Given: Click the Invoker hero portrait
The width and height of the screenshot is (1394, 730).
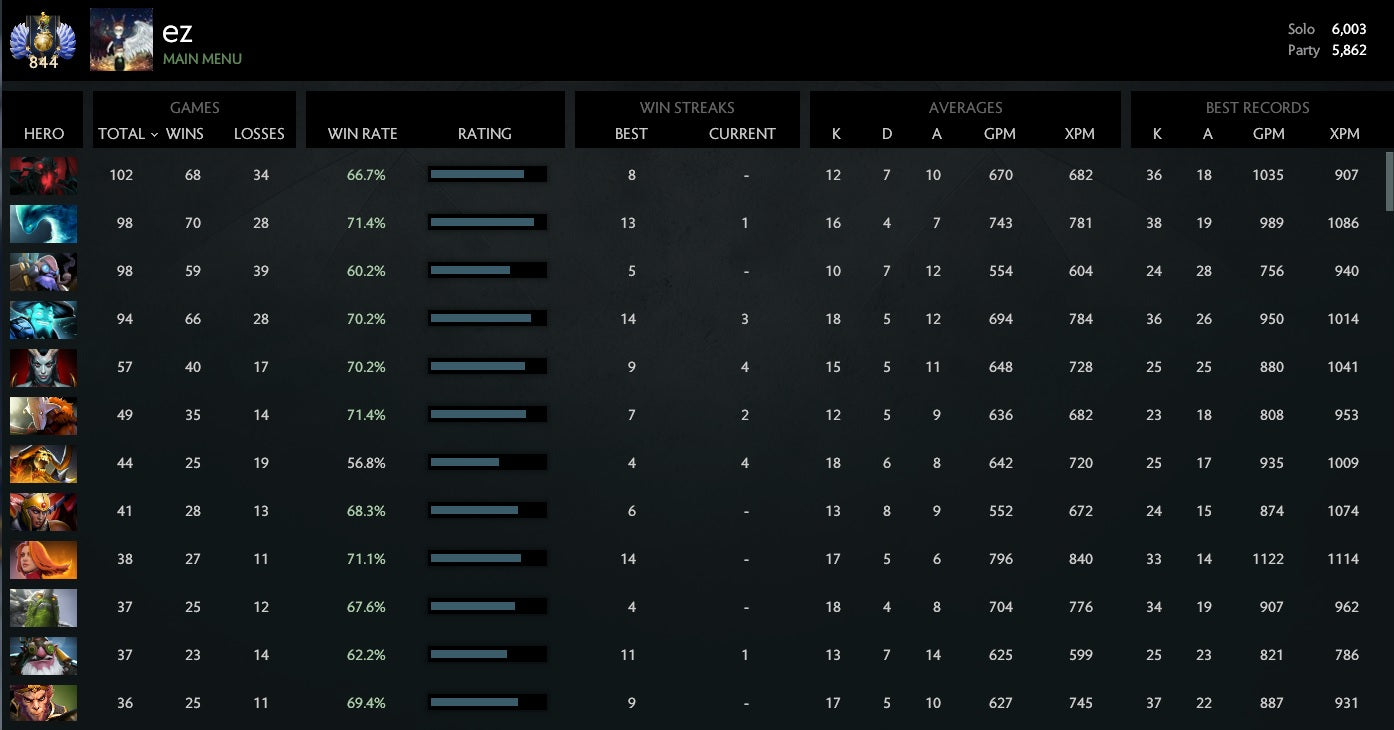Looking at the screenshot, I should click(x=43, y=415).
